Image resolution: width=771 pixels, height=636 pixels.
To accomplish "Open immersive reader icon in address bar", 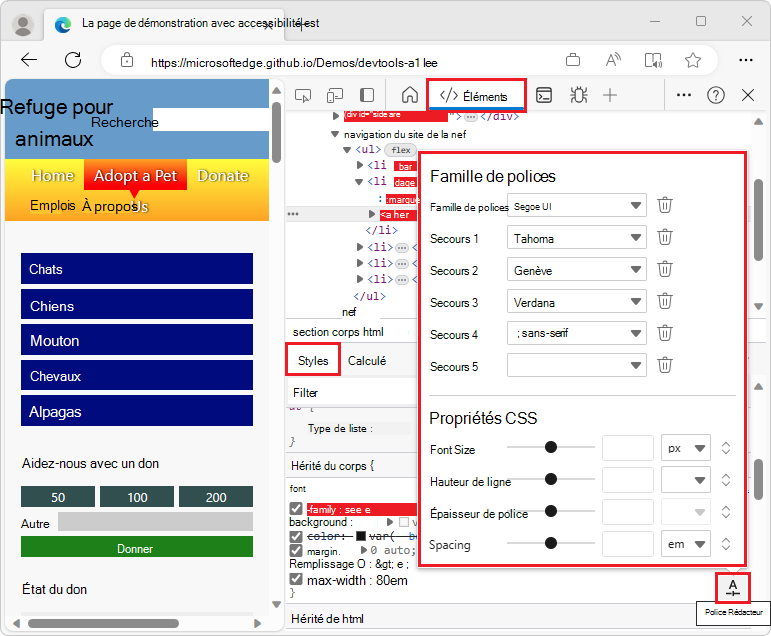I will click(x=653, y=60).
